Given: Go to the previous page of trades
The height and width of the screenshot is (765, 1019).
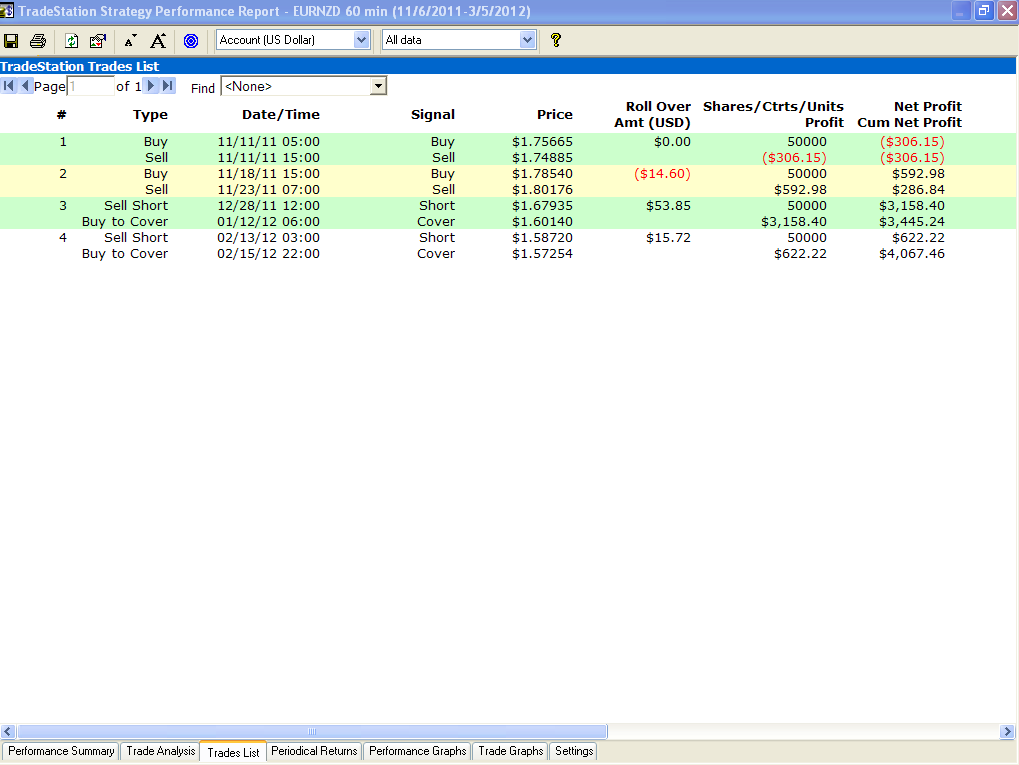Looking at the screenshot, I should pyautogui.click(x=25, y=85).
